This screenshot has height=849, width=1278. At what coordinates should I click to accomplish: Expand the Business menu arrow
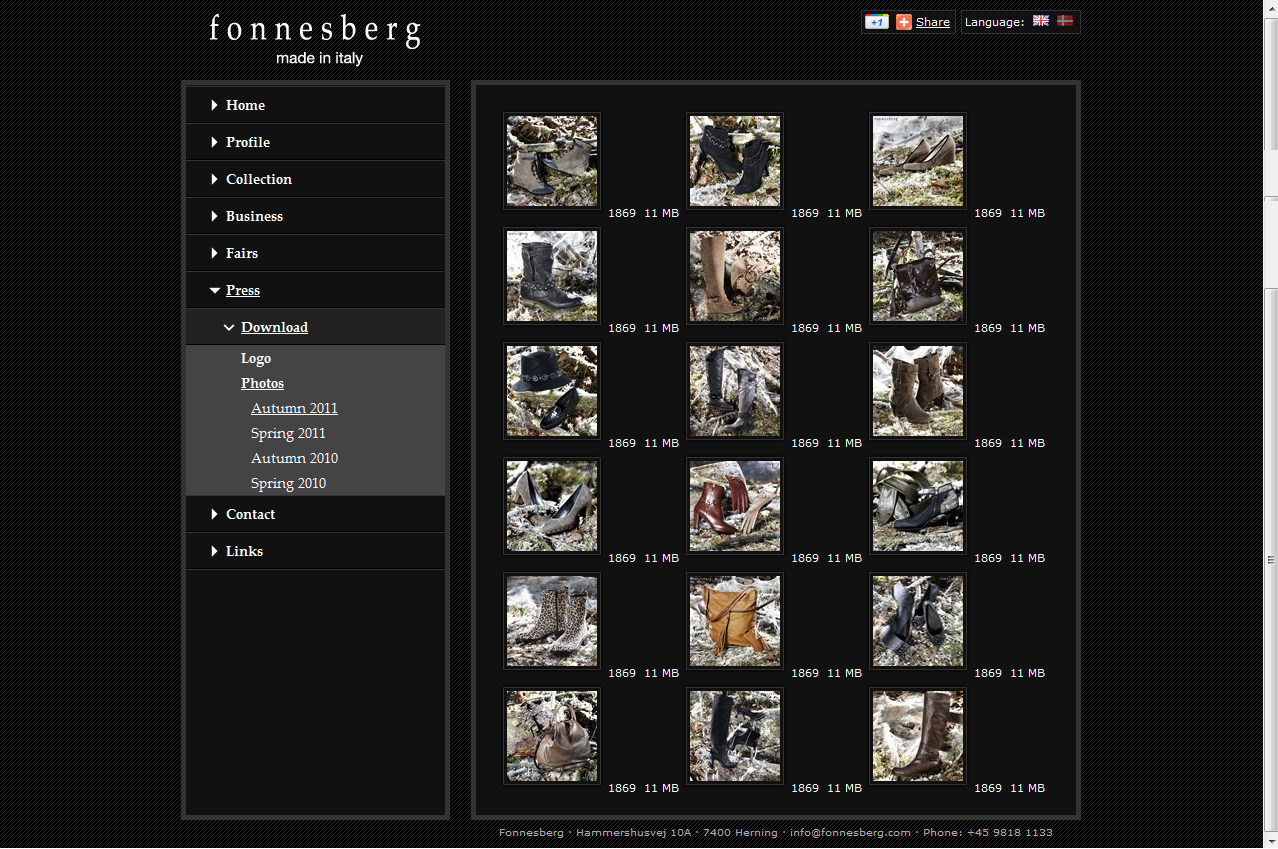pyautogui.click(x=215, y=216)
